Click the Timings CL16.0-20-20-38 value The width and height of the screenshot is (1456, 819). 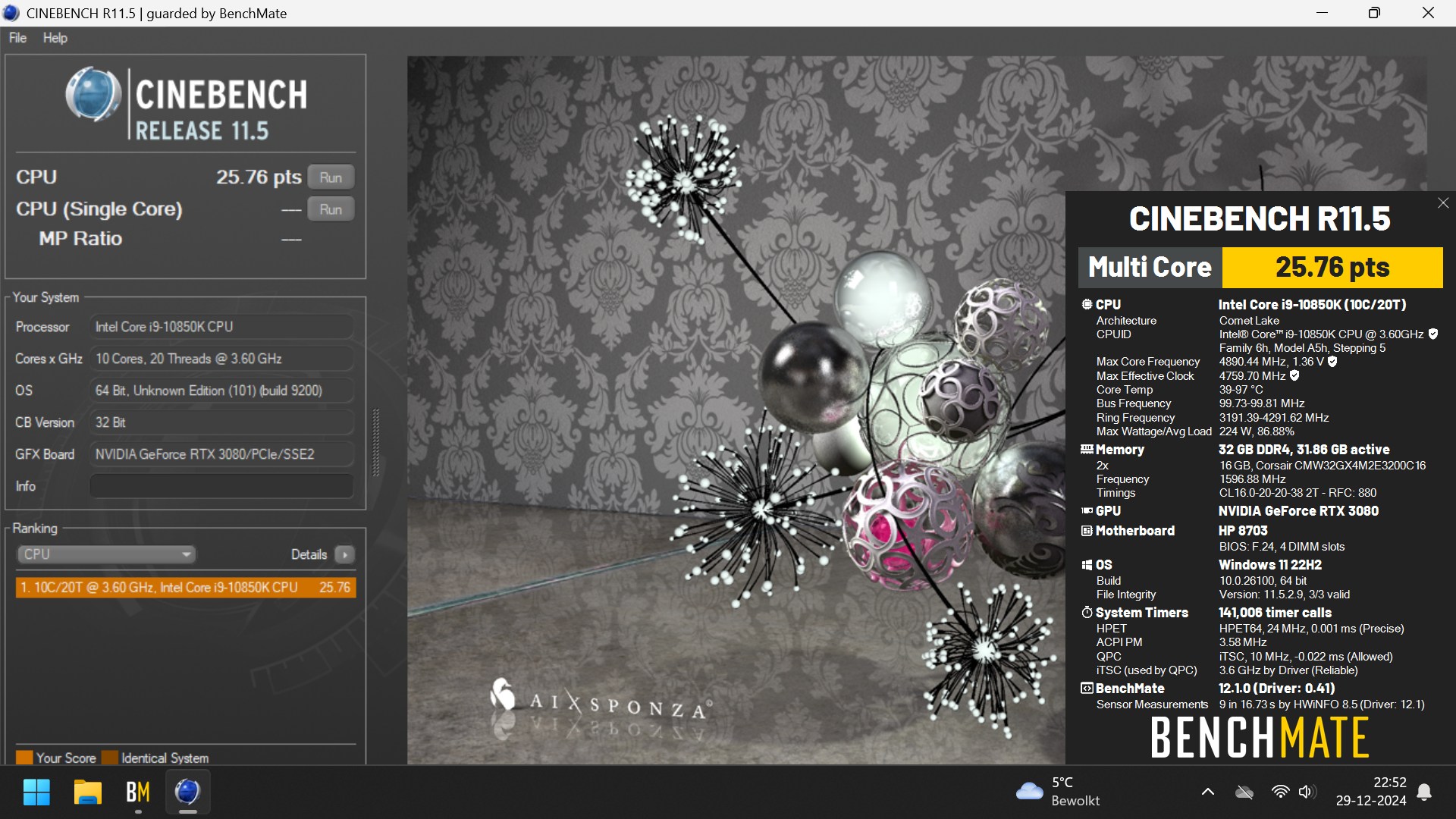point(1298,493)
